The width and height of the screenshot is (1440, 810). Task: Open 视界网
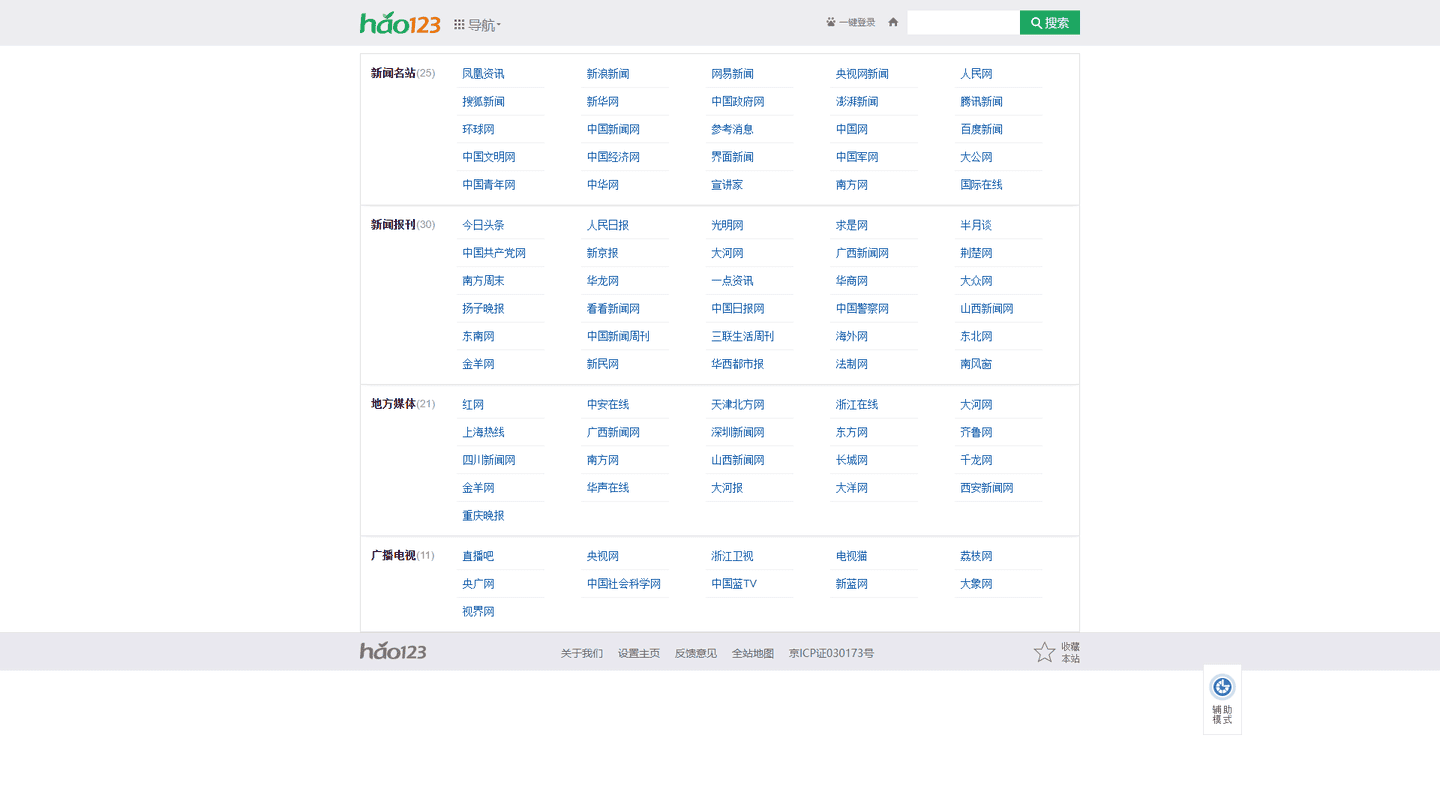(x=478, y=612)
